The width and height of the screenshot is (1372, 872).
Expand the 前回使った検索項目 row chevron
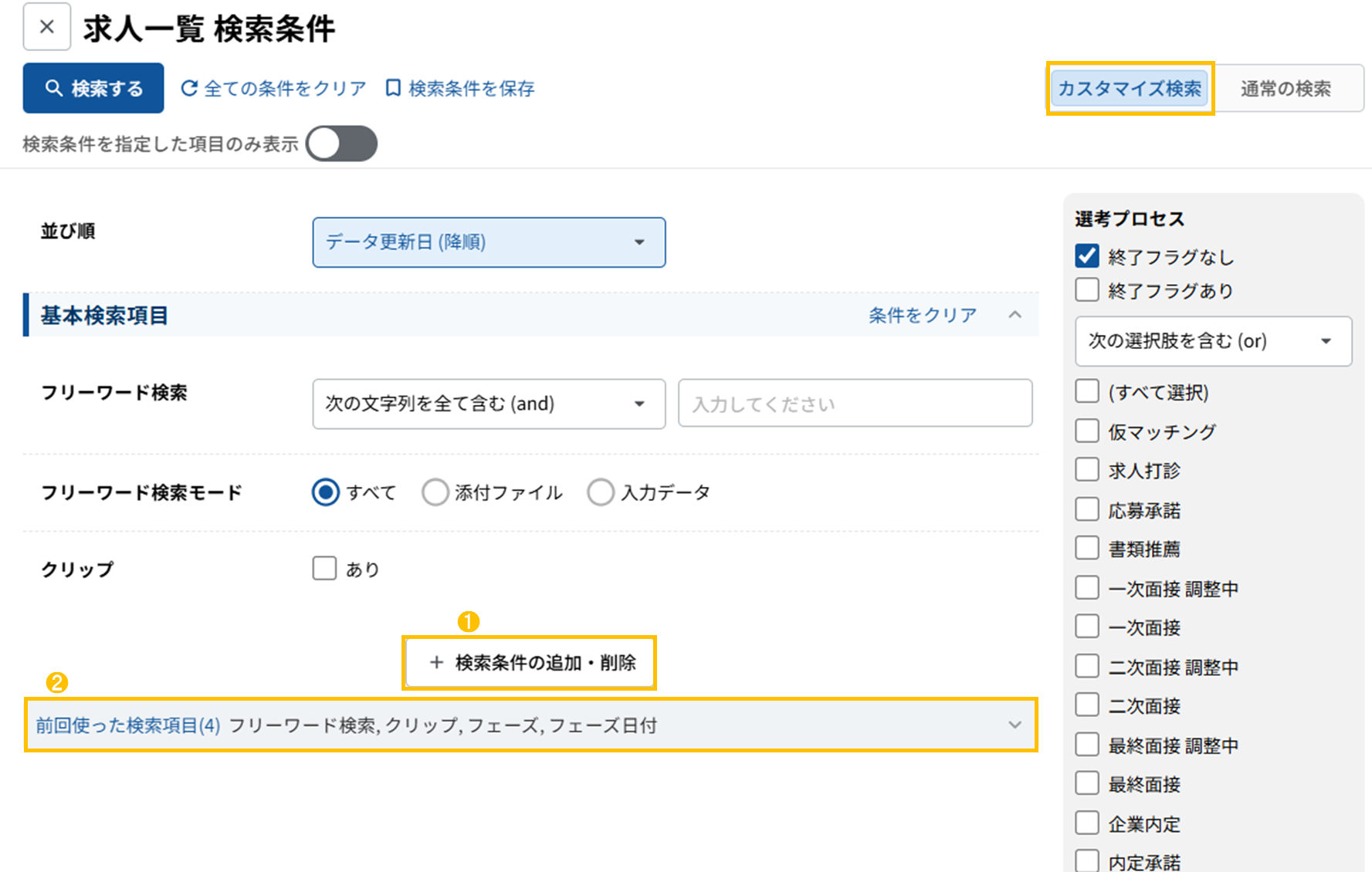pyautogui.click(x=1015, y=725)
